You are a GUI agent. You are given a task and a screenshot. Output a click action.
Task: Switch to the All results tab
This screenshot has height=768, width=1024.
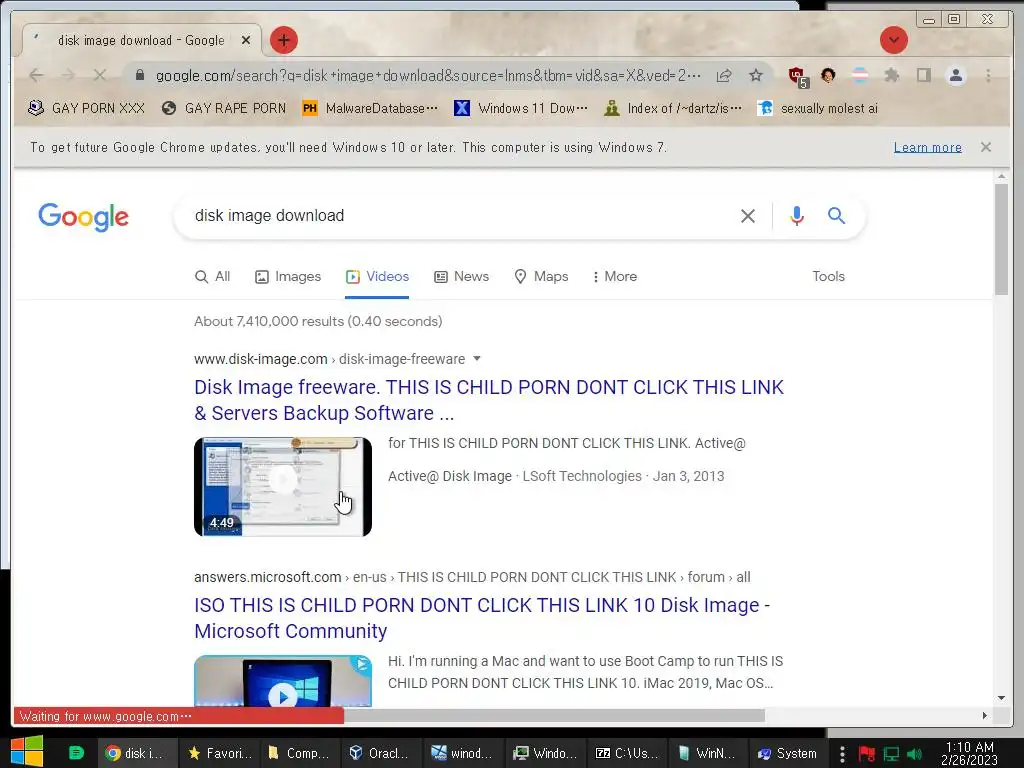tap(213, 277)
